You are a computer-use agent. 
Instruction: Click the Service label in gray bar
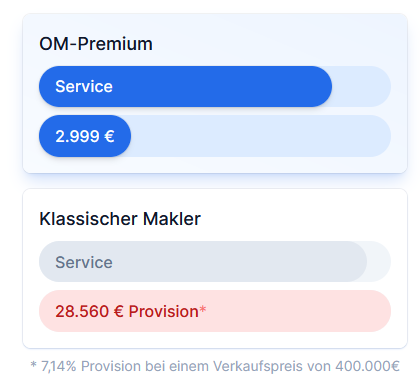tap(84, 262)
